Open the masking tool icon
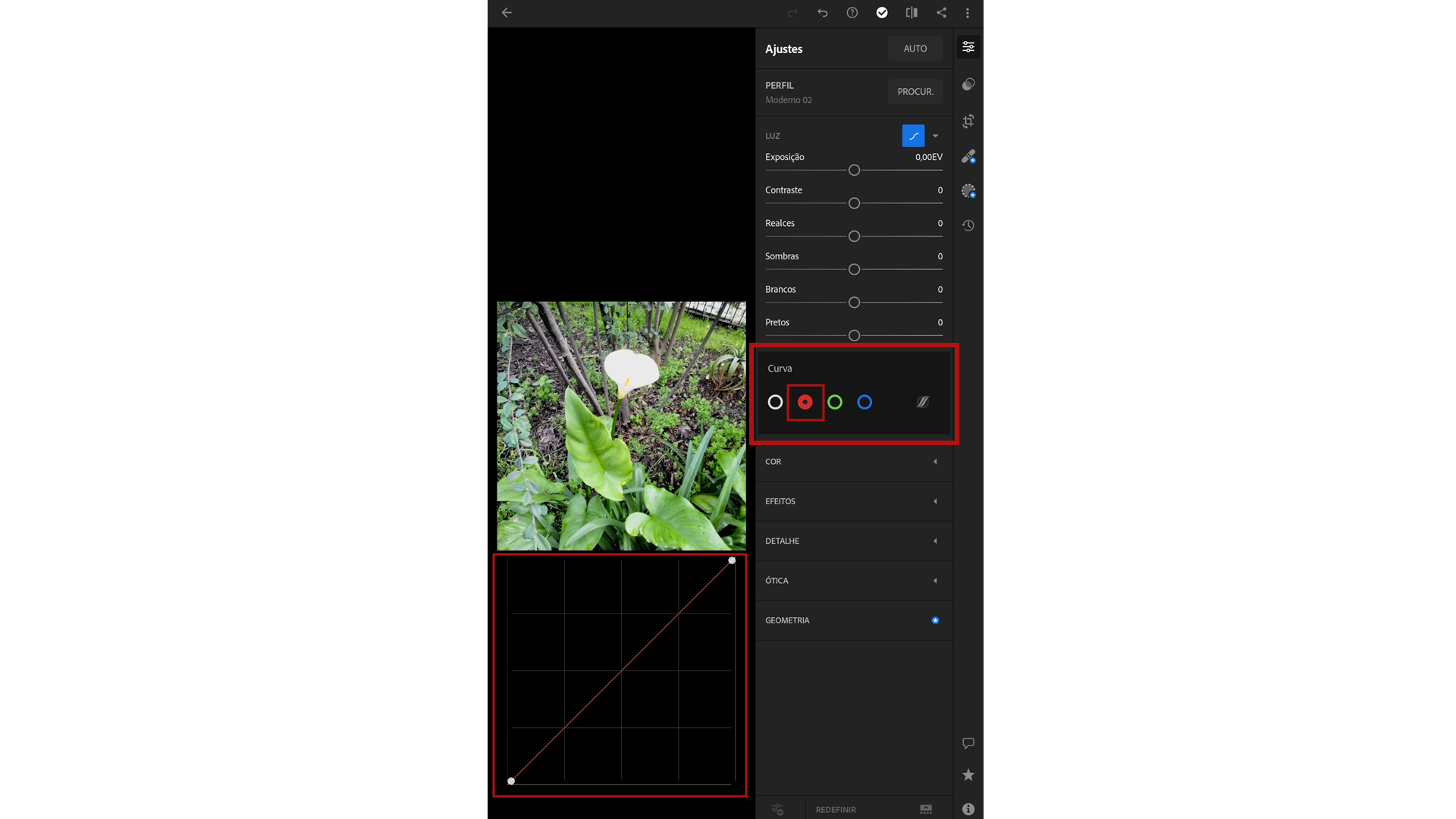1456x819 pixels. click(x=968, y=191)
